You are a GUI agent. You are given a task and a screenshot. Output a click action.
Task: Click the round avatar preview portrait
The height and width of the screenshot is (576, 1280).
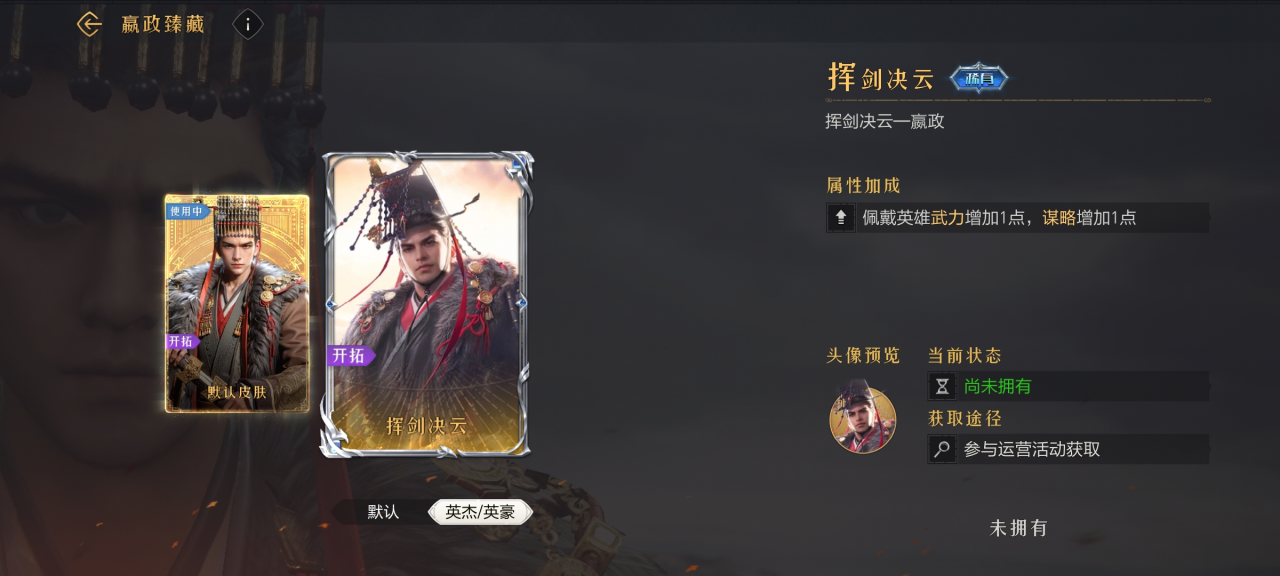point(862,419)
